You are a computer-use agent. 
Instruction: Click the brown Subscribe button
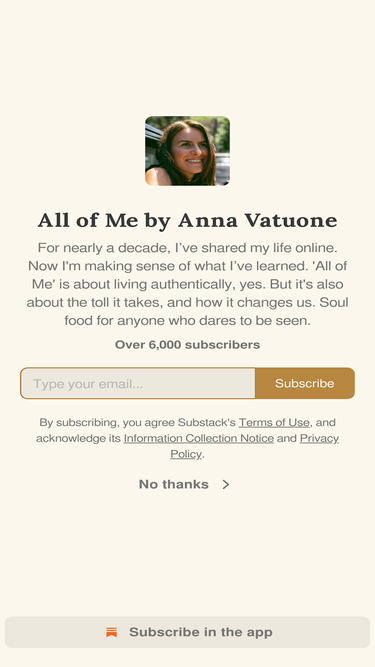[305, 384]
